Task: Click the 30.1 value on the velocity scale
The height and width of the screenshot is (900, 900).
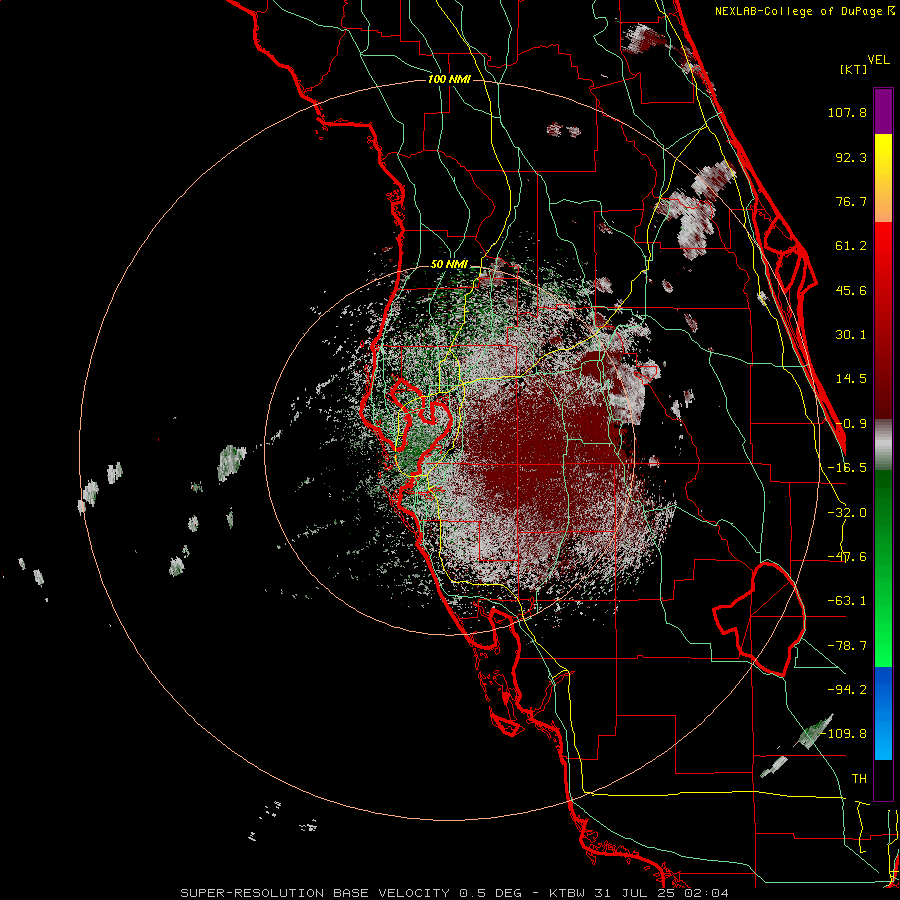Action: pyautogui.click(x=851, y=335)
